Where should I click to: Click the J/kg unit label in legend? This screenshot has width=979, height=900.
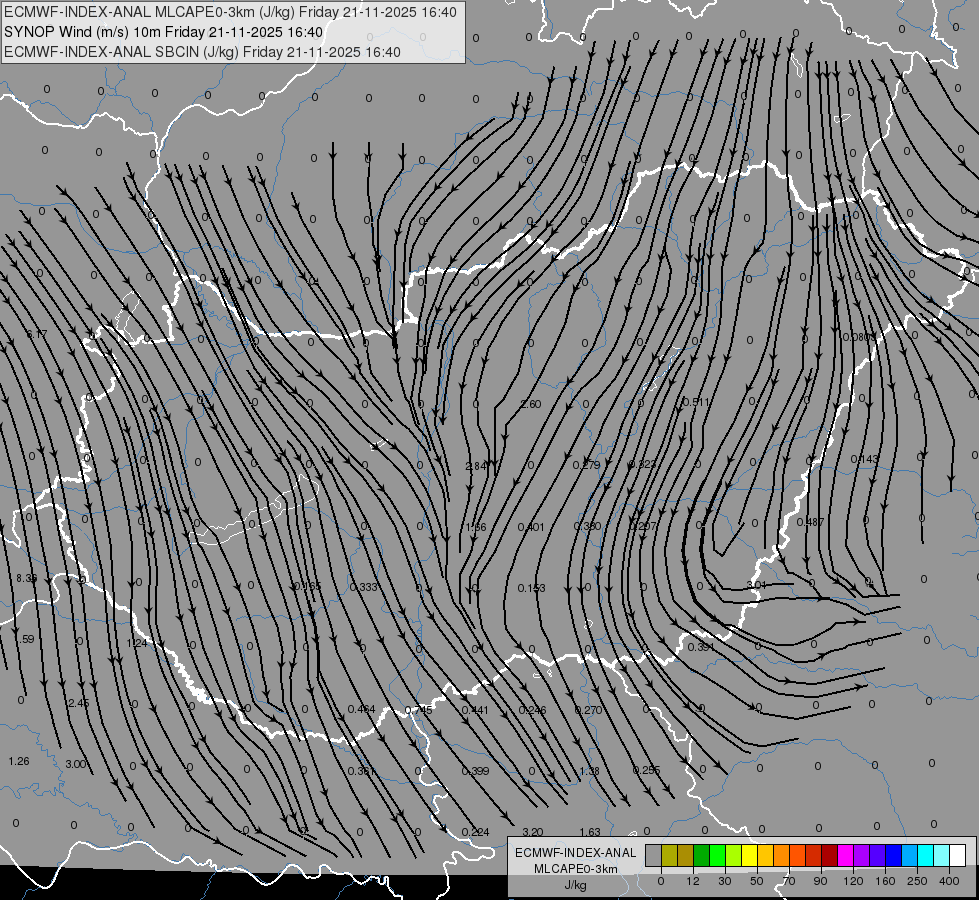(x=576, y=885)
